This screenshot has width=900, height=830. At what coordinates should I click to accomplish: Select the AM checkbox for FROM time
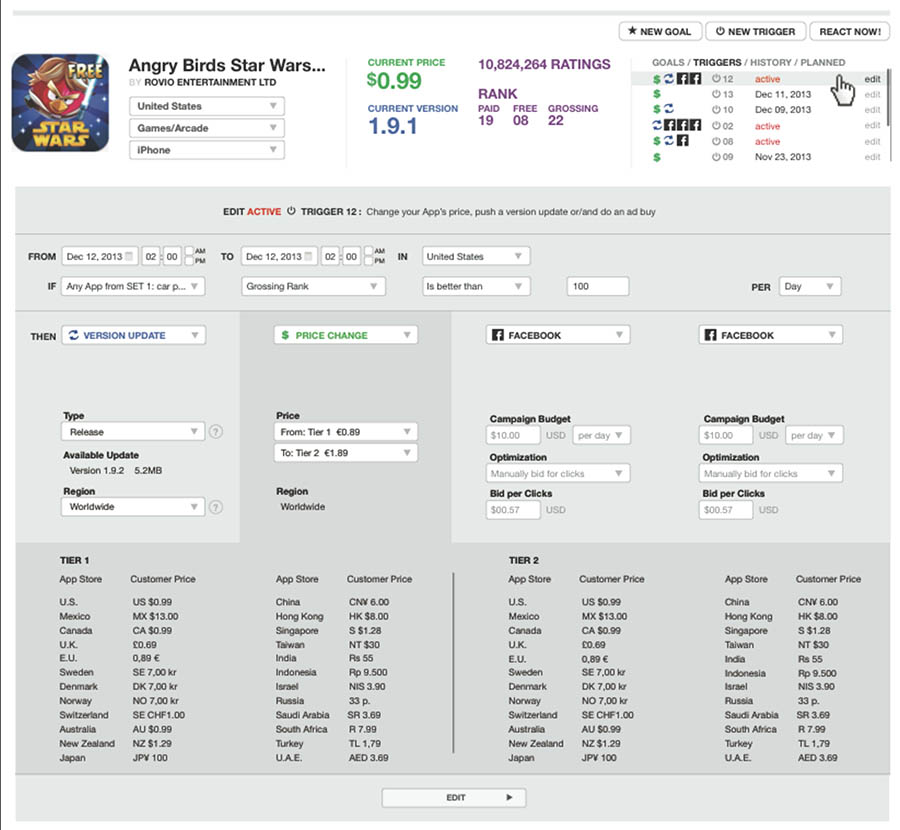coord(192,251)
